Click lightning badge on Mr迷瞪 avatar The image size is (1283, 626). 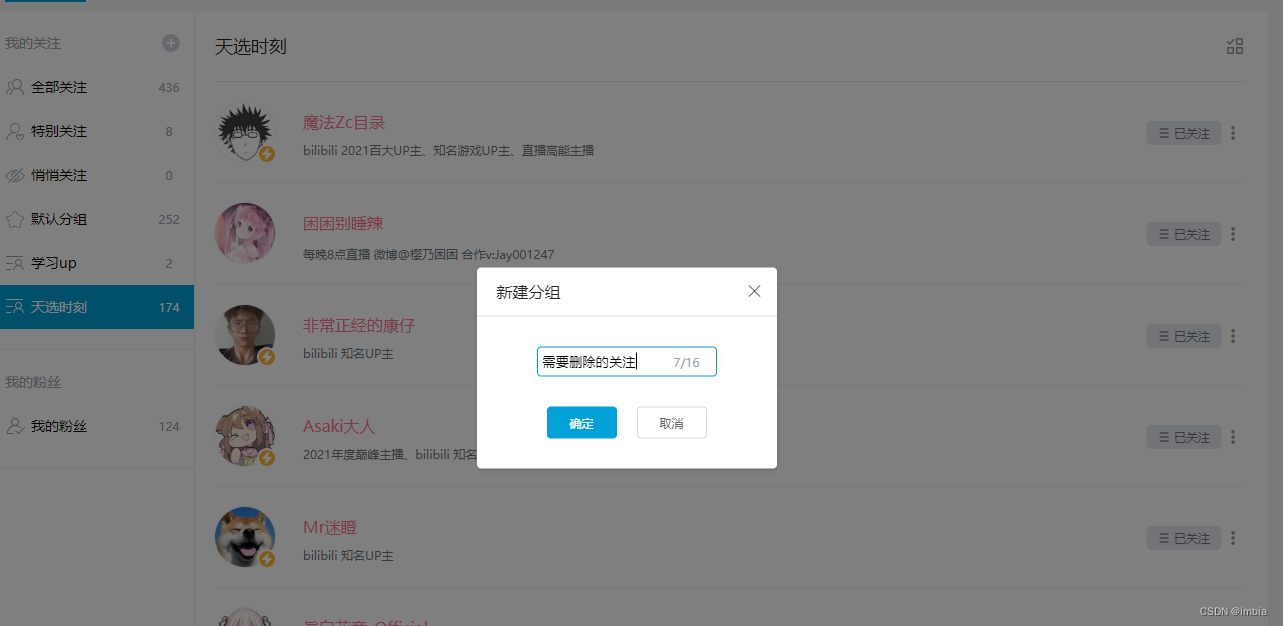(267, 558)
